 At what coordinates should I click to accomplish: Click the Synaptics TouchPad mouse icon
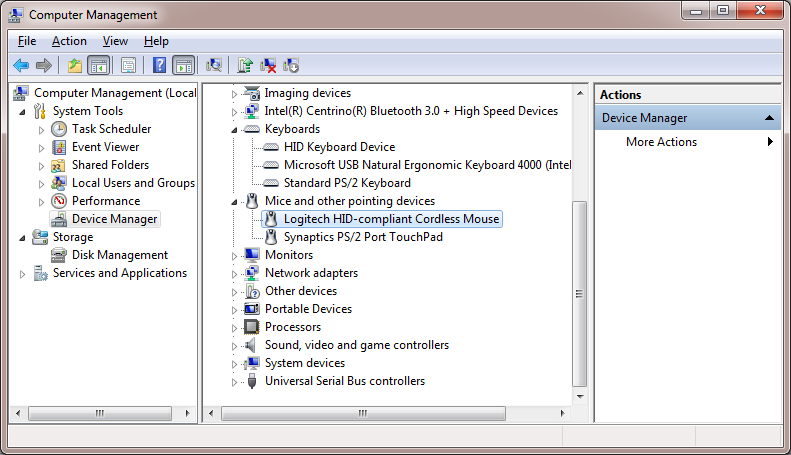click(271, 237)
